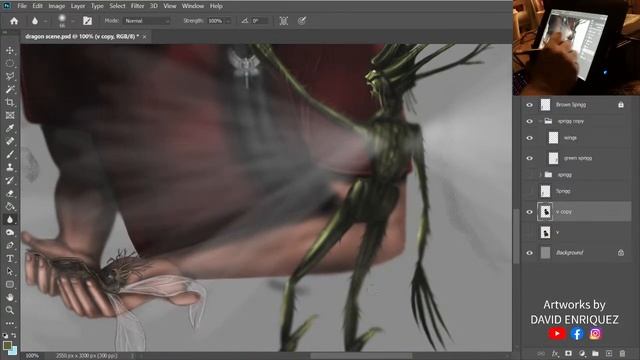Expand the sprigg group folder

click(540, 175)
